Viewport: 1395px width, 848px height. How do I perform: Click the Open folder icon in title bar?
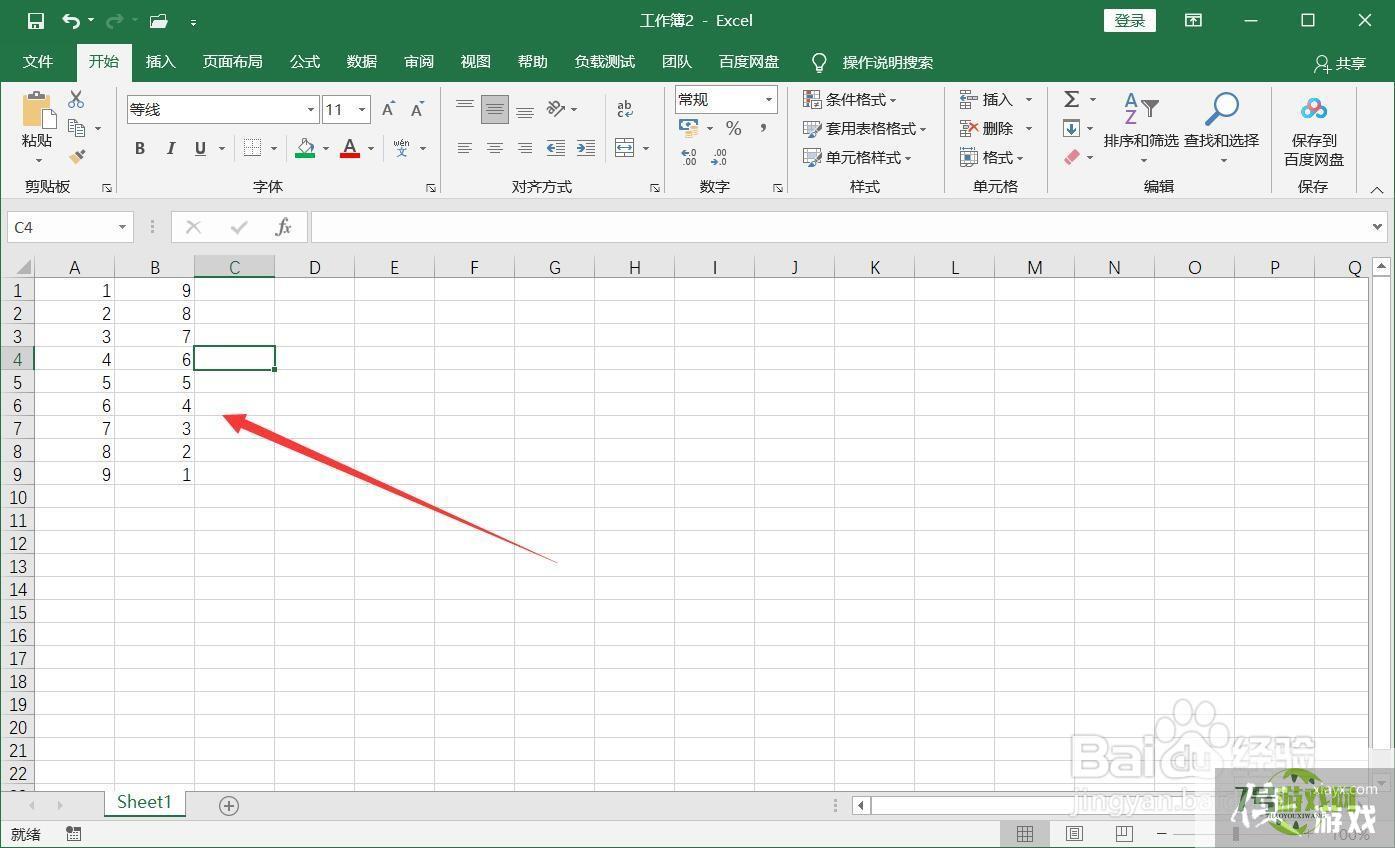coord(158,20)
